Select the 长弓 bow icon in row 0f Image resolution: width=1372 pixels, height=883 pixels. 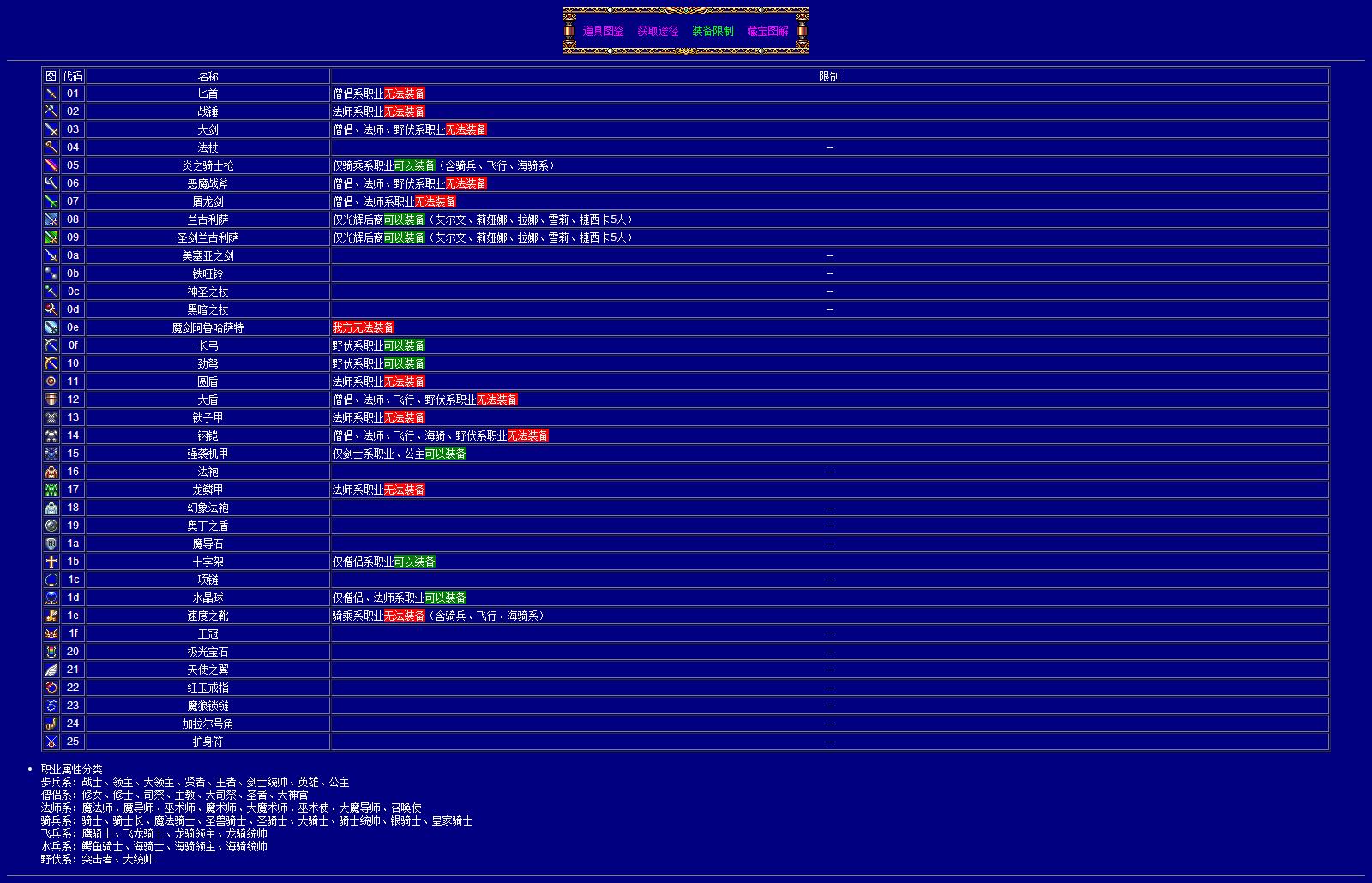[51, 345]
